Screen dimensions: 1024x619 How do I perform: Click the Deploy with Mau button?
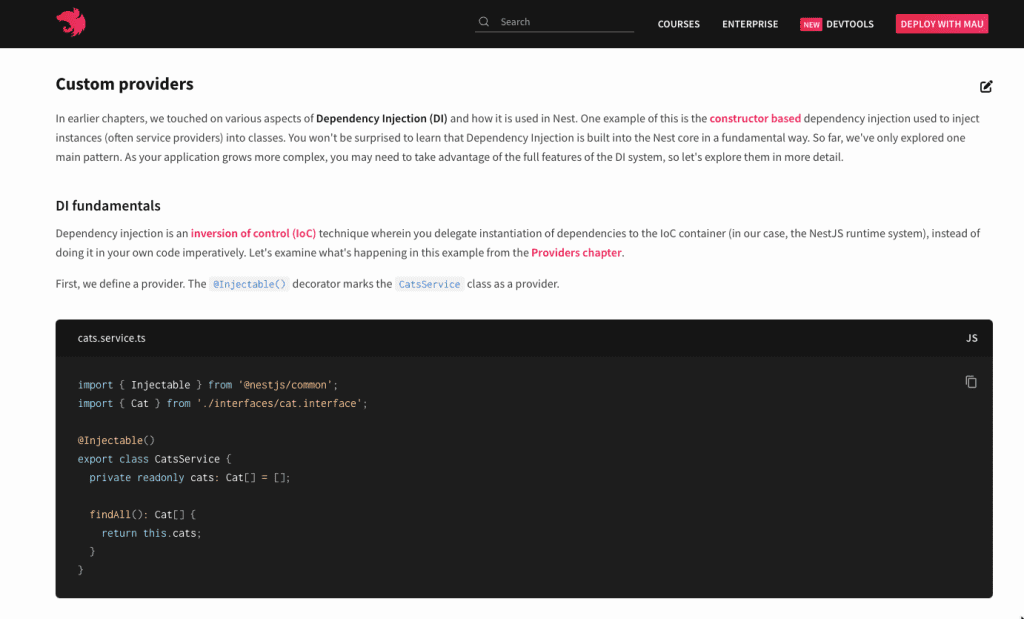point(942,24)
